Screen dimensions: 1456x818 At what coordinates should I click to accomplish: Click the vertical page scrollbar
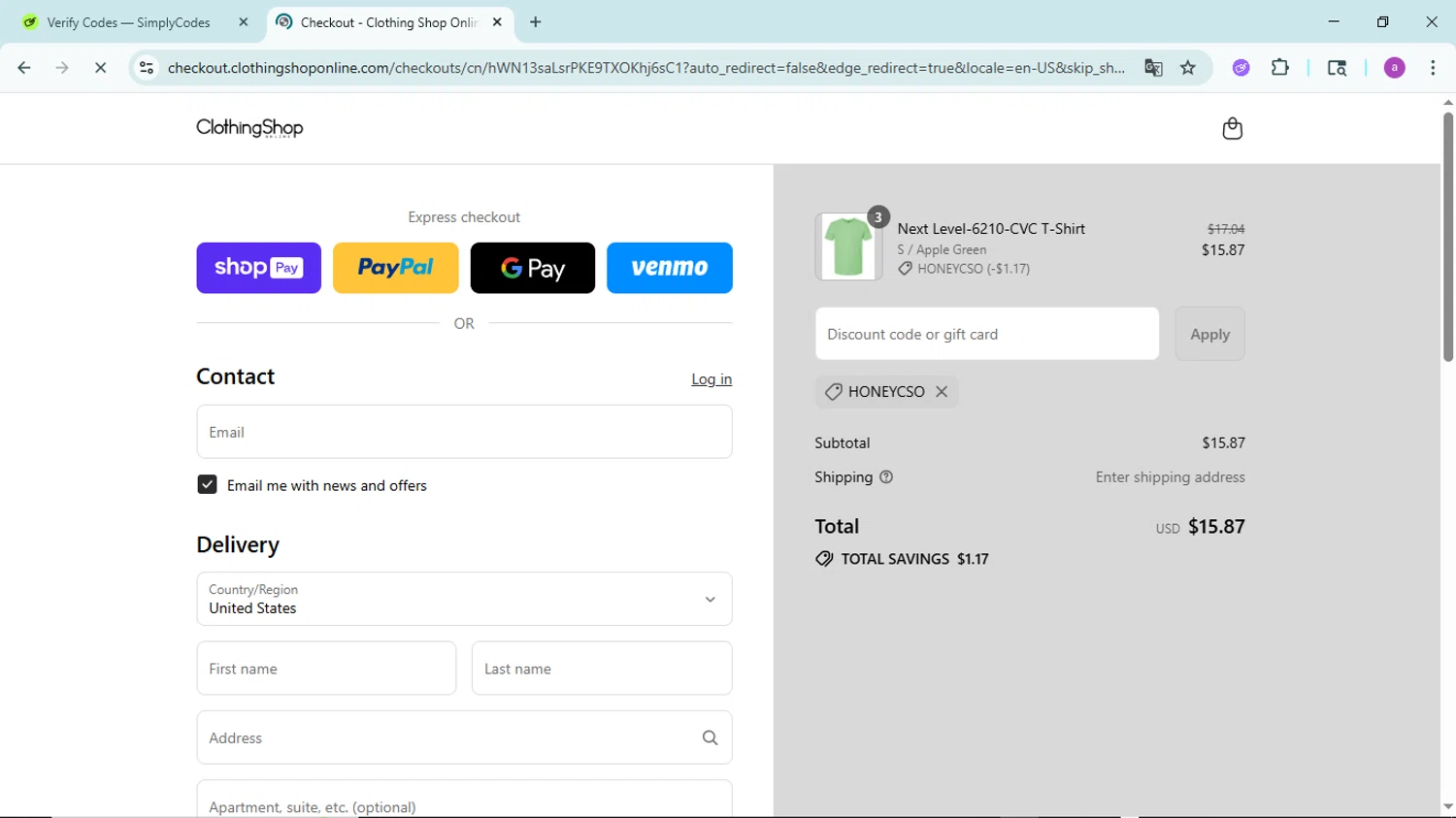coord(1448,237)
